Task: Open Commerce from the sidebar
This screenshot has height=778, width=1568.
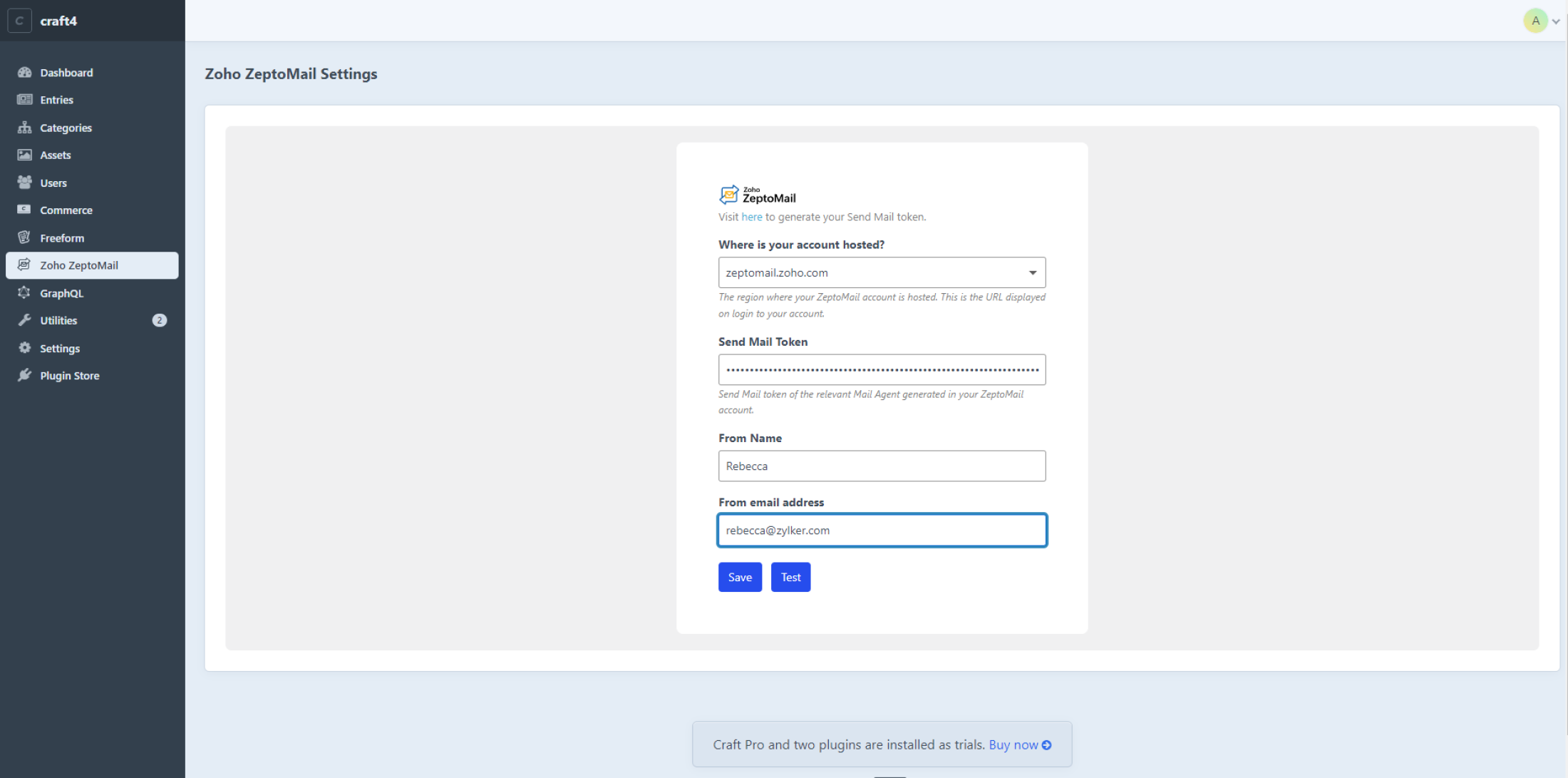Action: pyautogui.click(x=92, y=210)
